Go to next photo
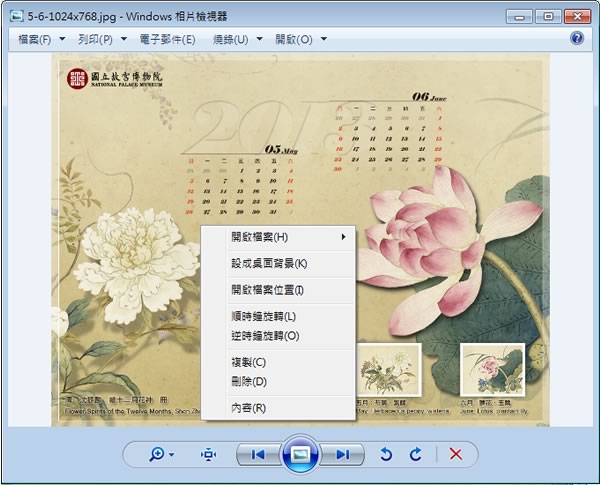The width and height of the screenshot is (600, 485). (342, 454)
